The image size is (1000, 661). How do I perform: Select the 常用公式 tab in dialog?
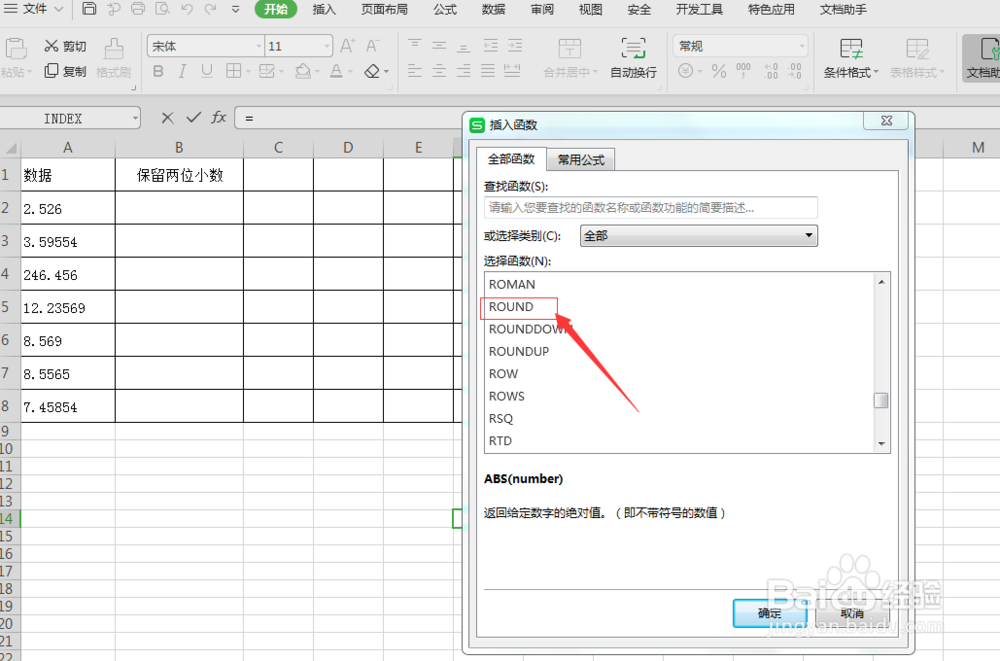(x=581, y=160)
